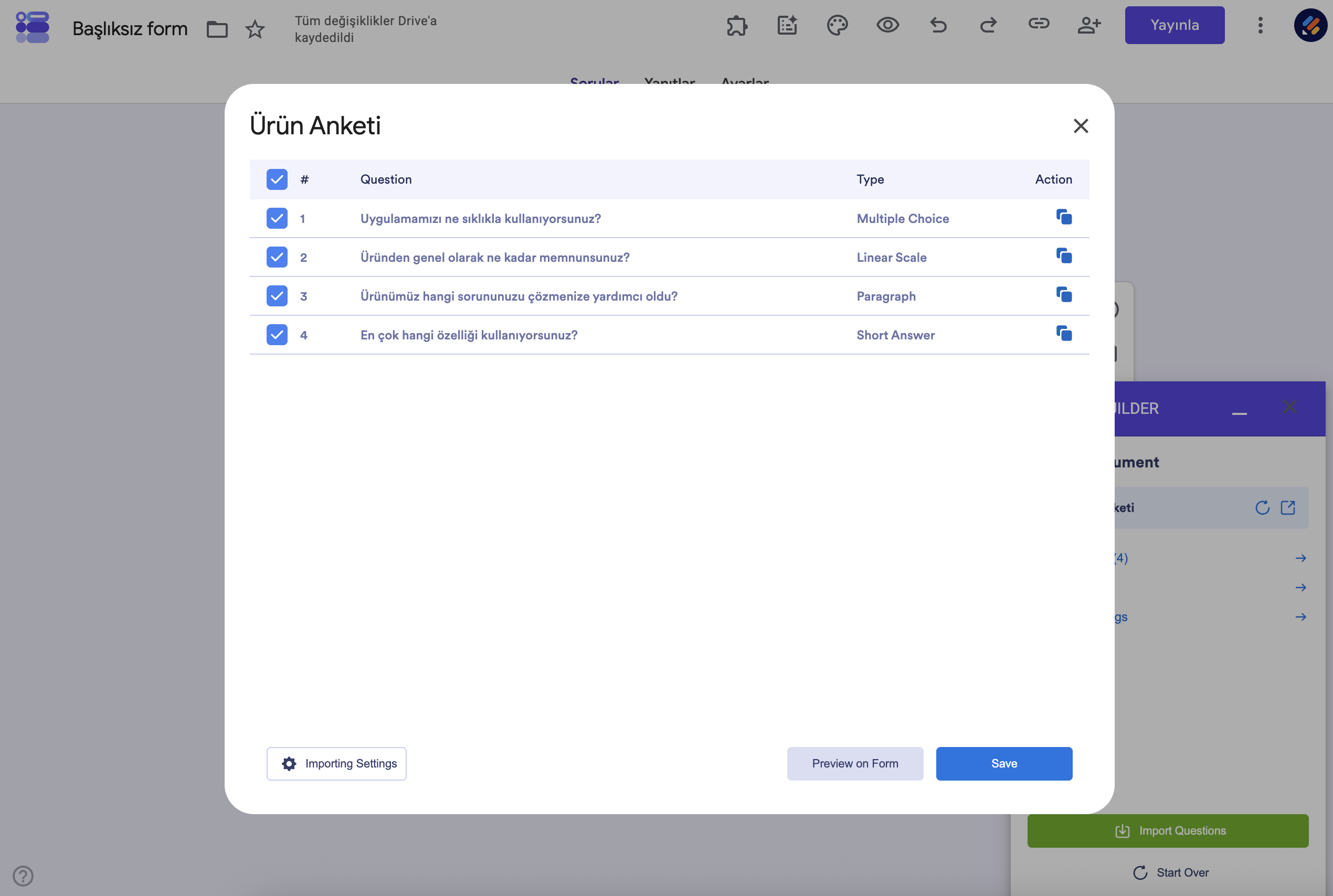Click the Başlıksız form title

point(130,28)
